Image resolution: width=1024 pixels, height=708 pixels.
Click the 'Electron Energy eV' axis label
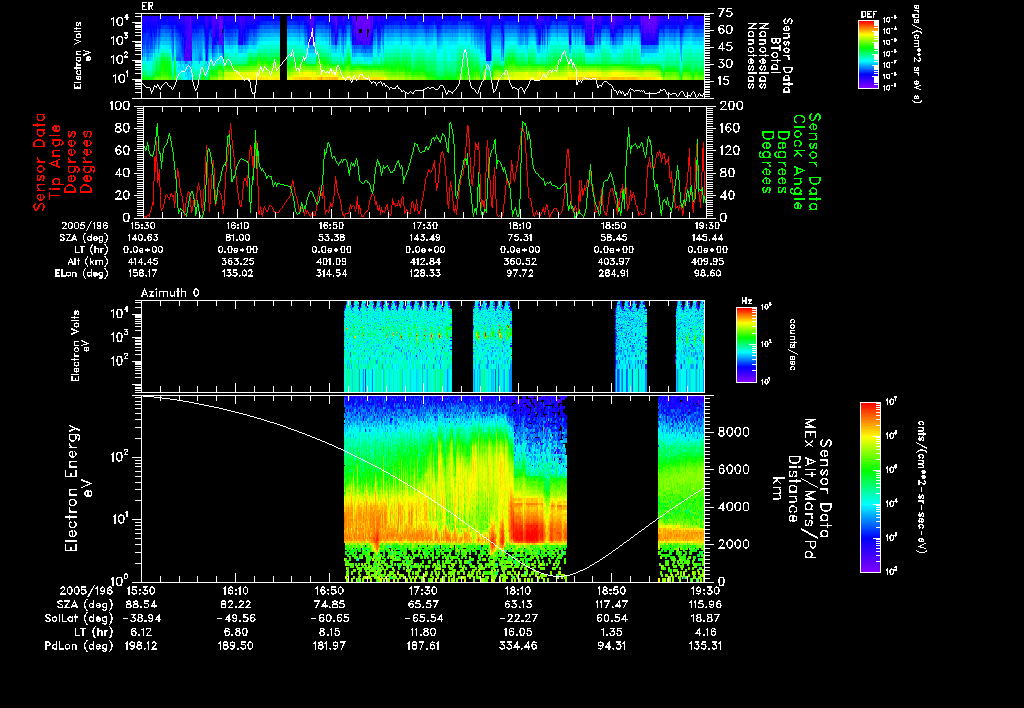pyautogui.click(x=80, y=489)
